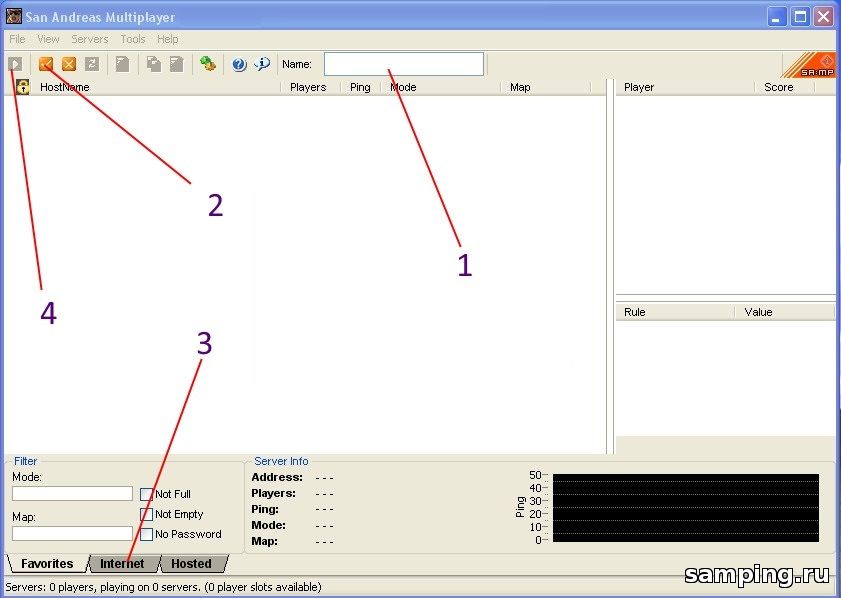Viewport: 841px width, 598px height.
Task: Enable the No Password filter checkbox
Action: point(146,534)
